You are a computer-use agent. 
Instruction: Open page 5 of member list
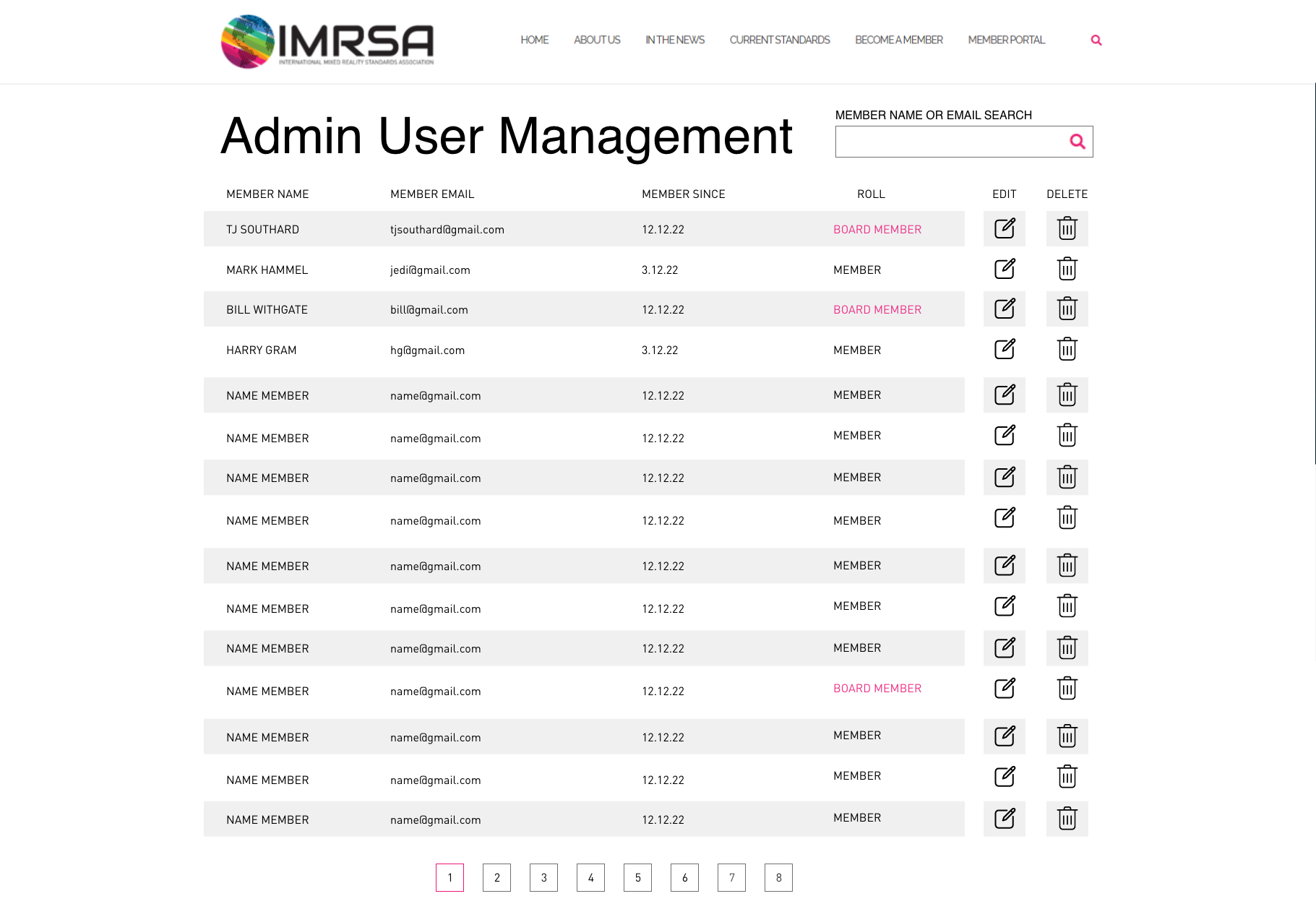click(x=637, y=877)
